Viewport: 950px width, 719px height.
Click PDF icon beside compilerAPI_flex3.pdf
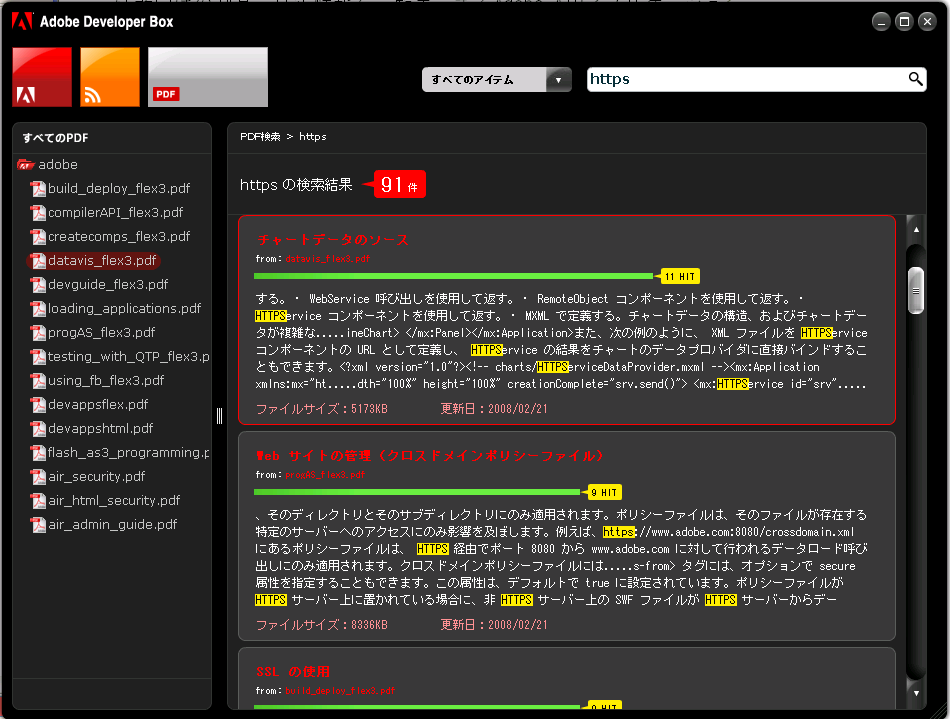click(x=38, y=213)
